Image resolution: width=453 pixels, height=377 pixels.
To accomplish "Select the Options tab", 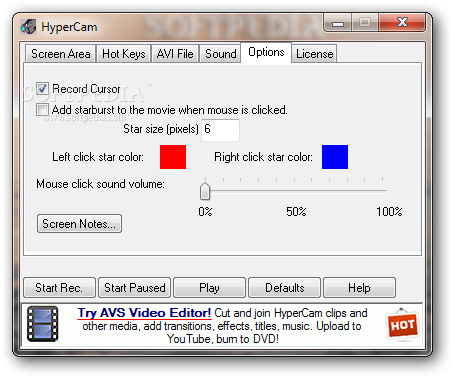I will coord(266,52).
